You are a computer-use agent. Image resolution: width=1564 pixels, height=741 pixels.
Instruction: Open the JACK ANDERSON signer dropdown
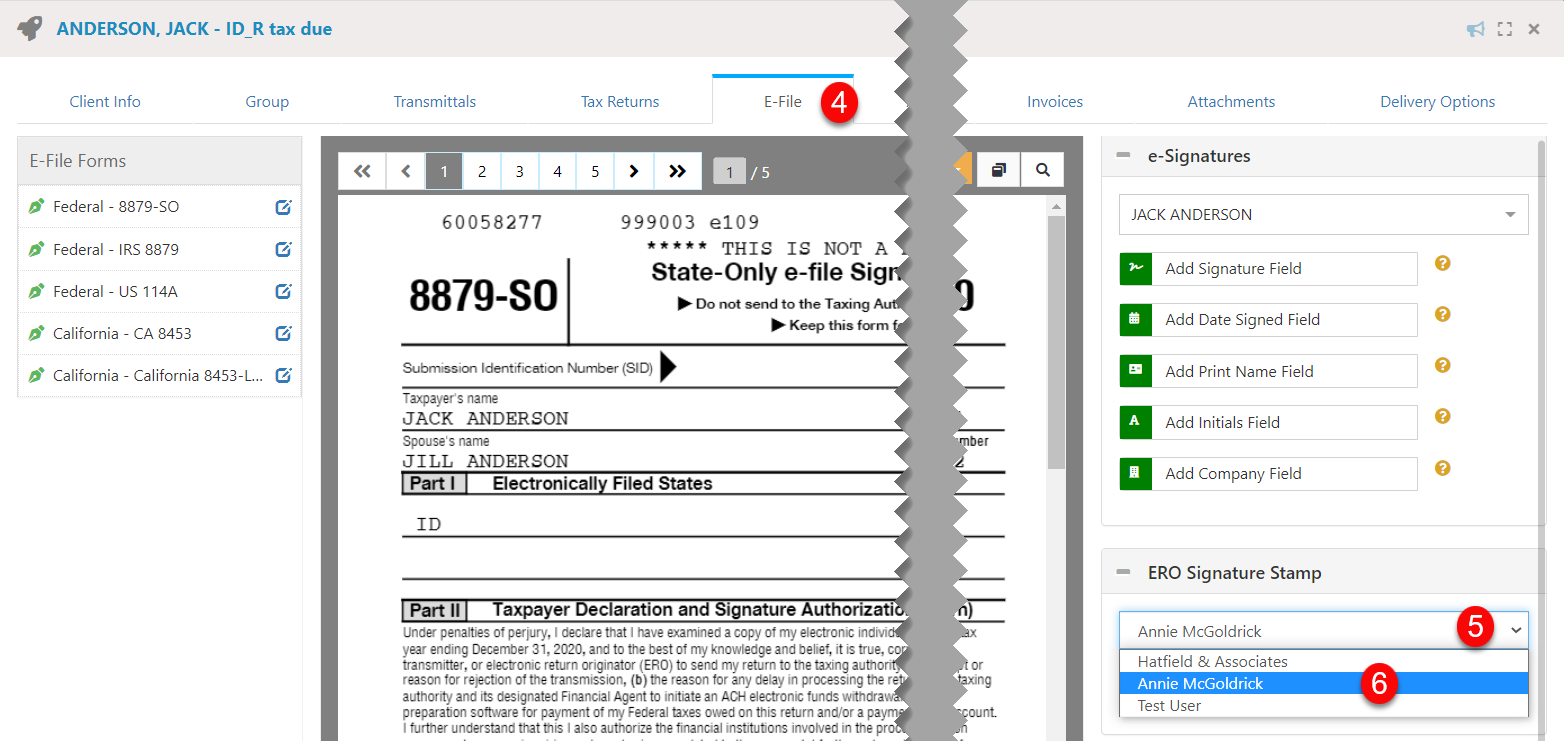[x=1323, y=215]
